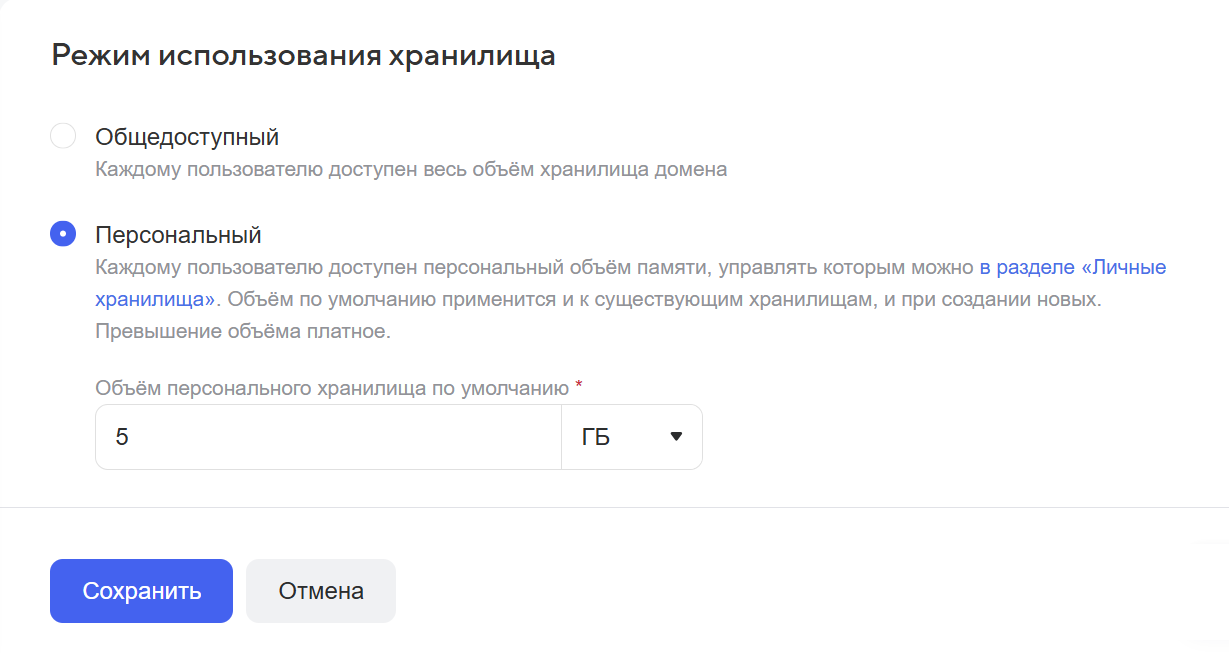Image resolution: width=1229 pixels, height=663 pixels.
Task: Click the horizontal divider above the buttons
Action: pos(614,508)
